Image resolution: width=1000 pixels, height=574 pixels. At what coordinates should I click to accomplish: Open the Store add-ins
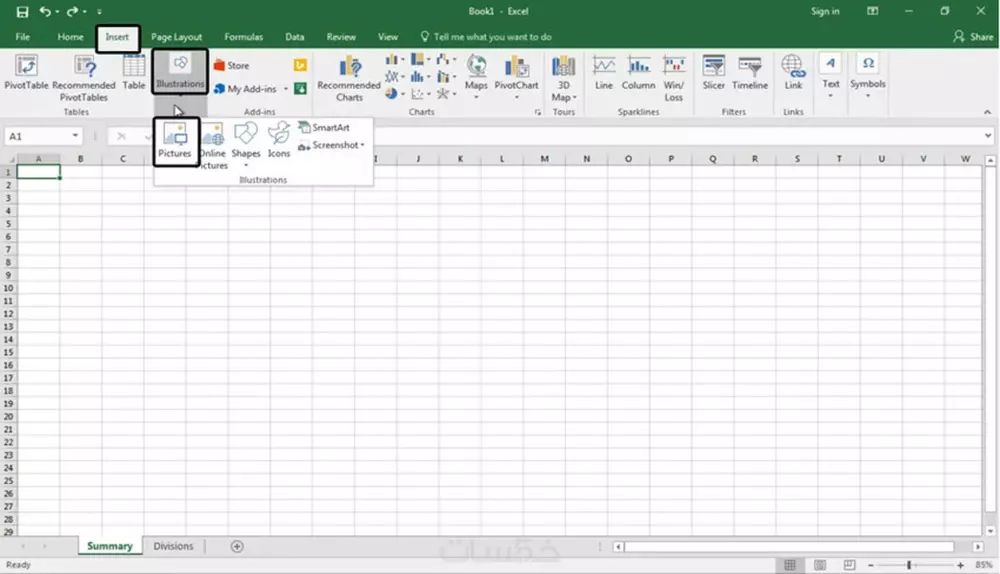point(232,66)
